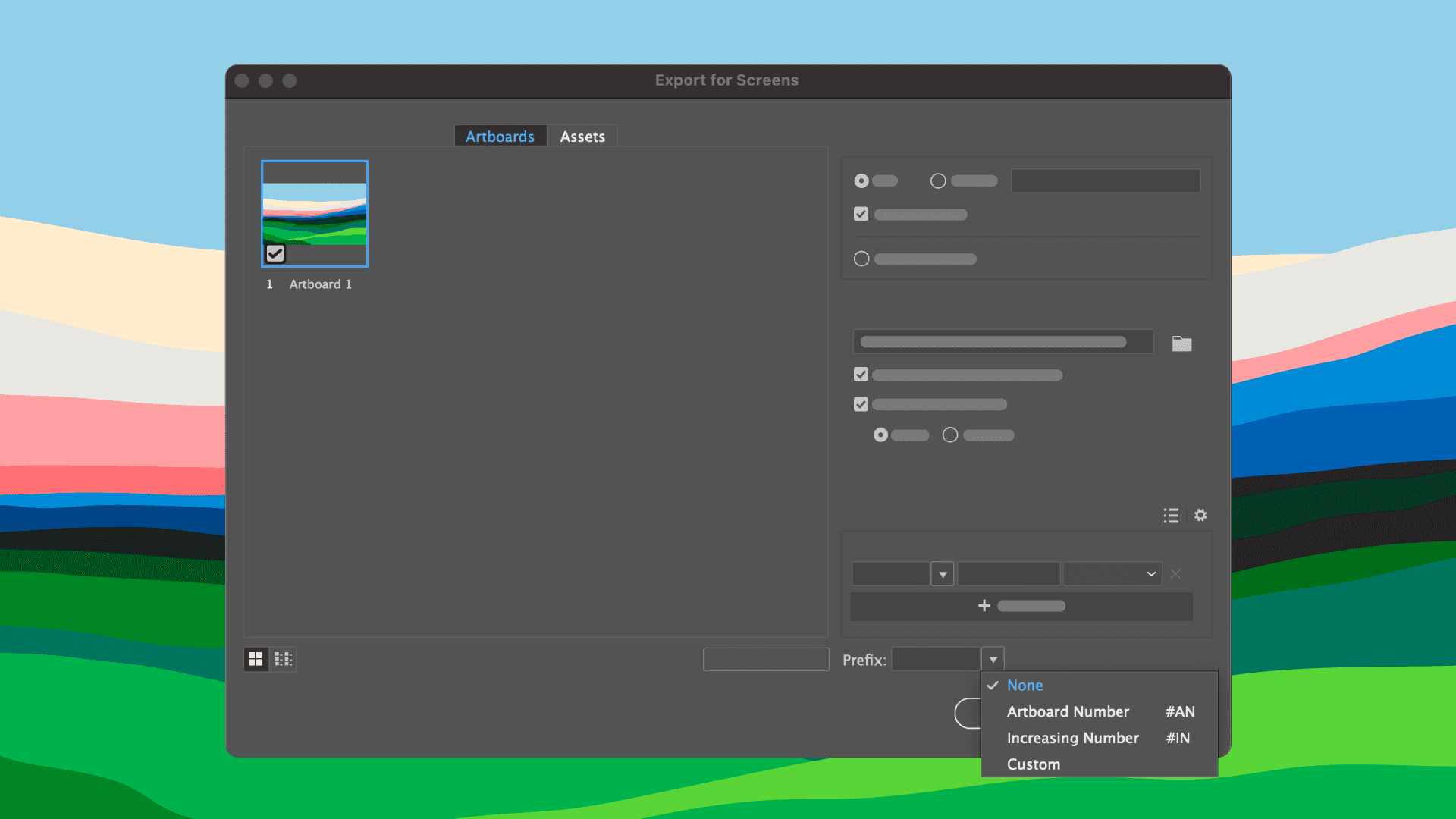
Task: Toggle first checkbox below export path
Action: (x=861, y=375)
